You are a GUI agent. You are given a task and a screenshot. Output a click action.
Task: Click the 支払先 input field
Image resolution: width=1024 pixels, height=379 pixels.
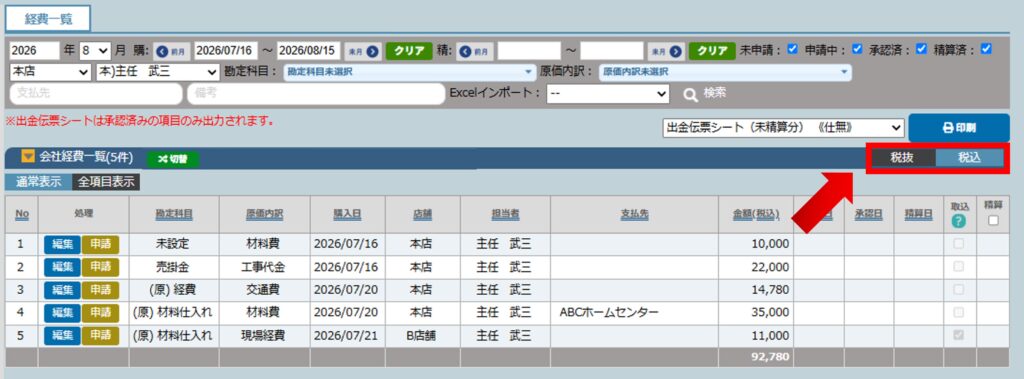pyautogui.click(x=96, y=94)
